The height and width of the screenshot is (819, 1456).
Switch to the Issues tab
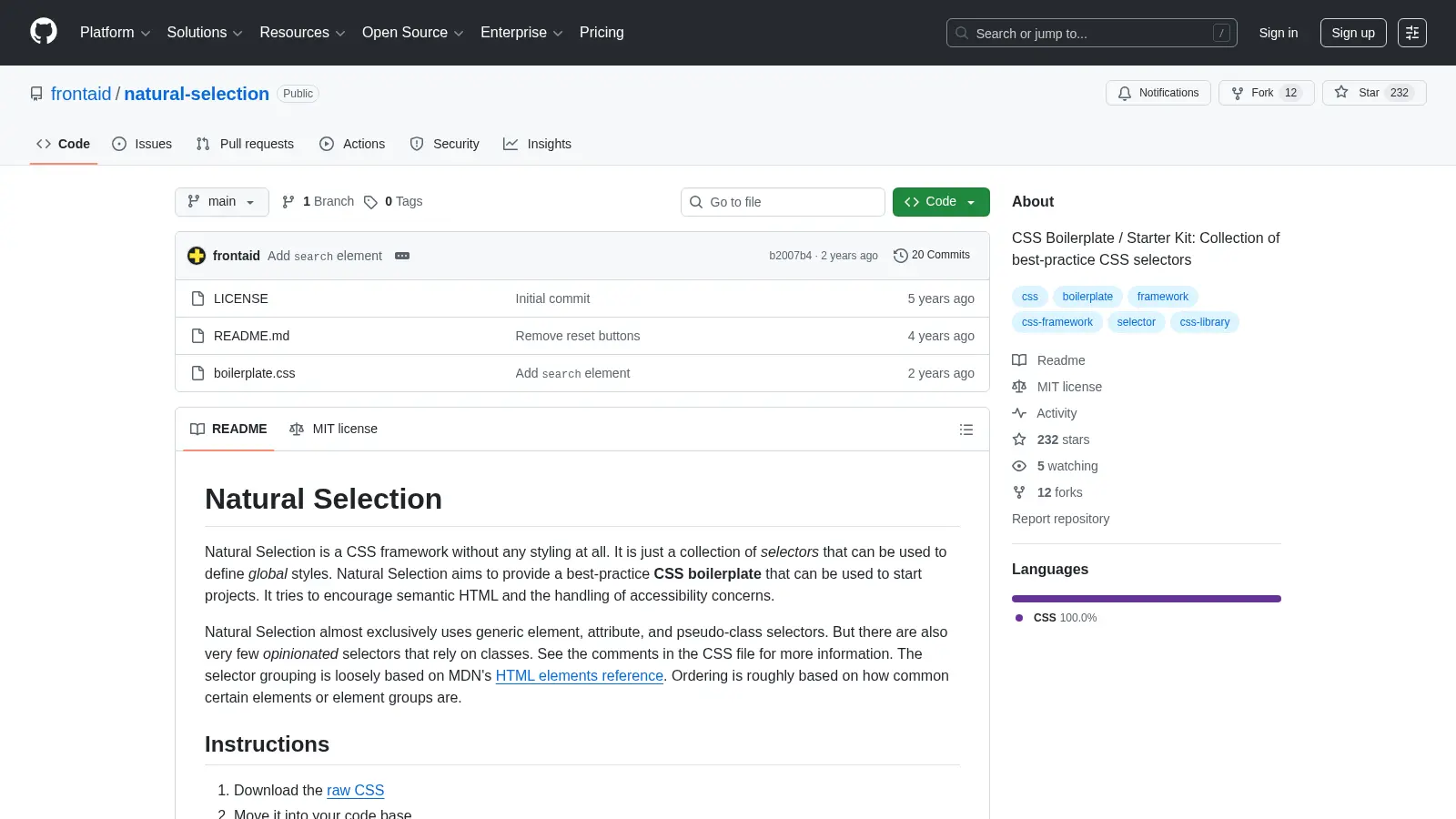142,144
